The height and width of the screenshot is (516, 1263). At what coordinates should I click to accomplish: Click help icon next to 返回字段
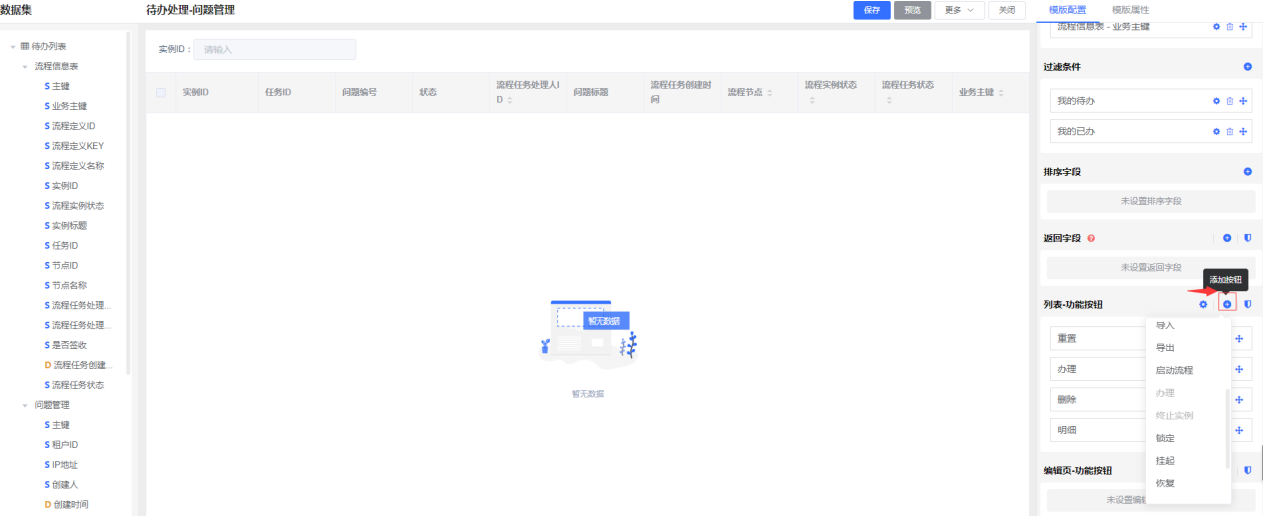coord(1090,238)
